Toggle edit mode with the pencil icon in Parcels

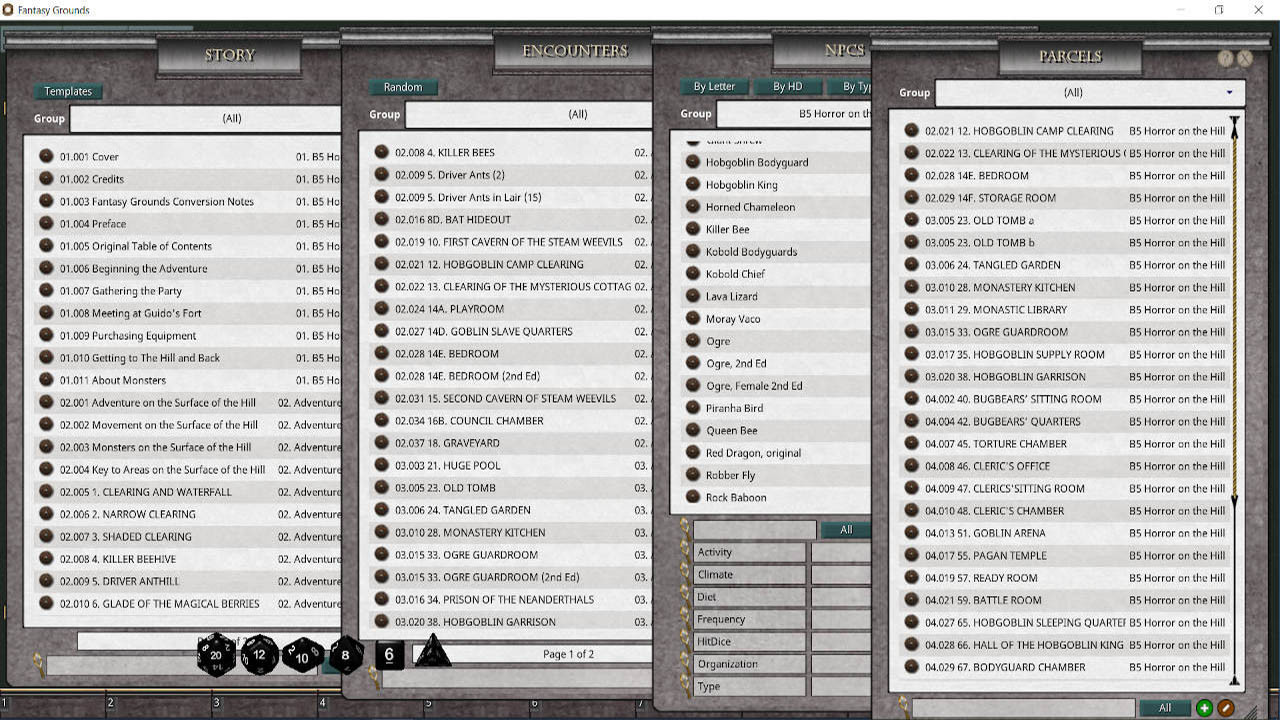coord(1226,707)
